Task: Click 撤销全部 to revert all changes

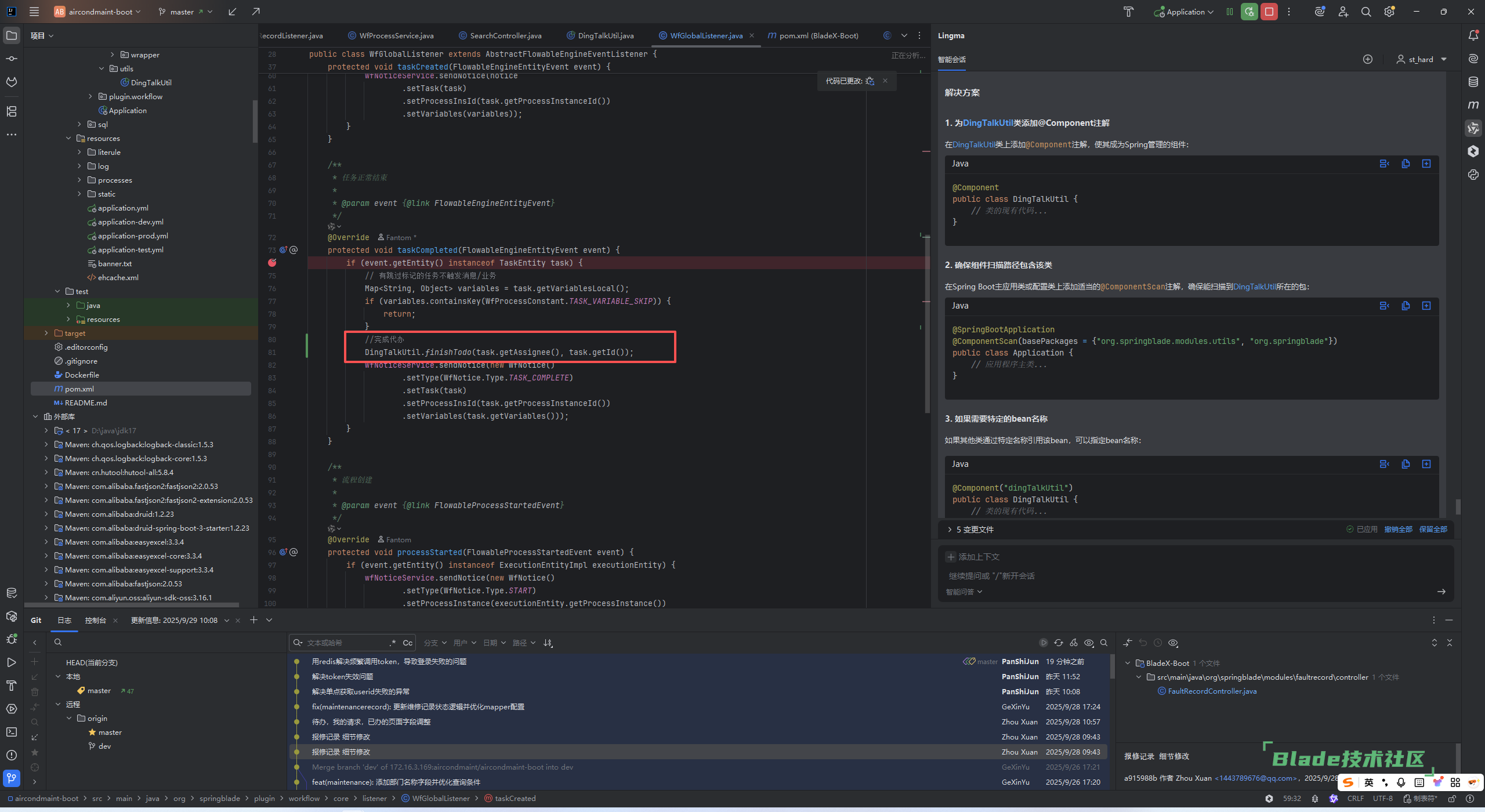Action: [1398, 530]
